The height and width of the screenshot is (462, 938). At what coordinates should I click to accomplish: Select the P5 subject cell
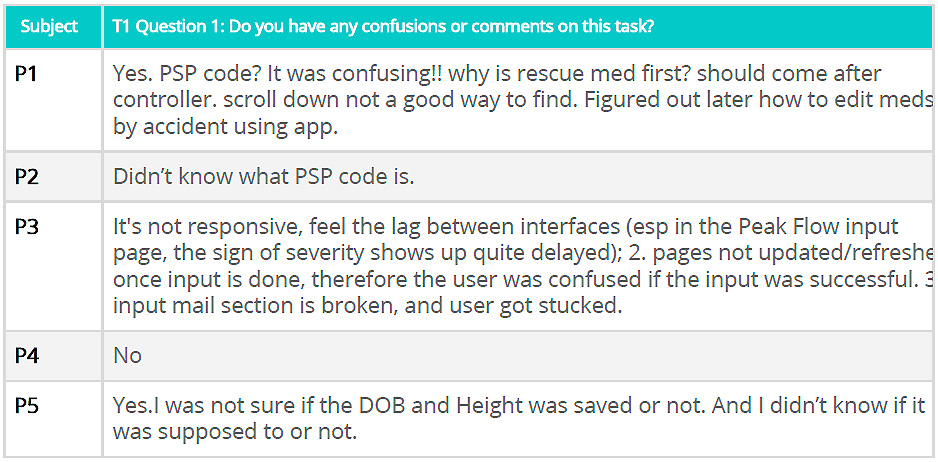click(27, 405)
